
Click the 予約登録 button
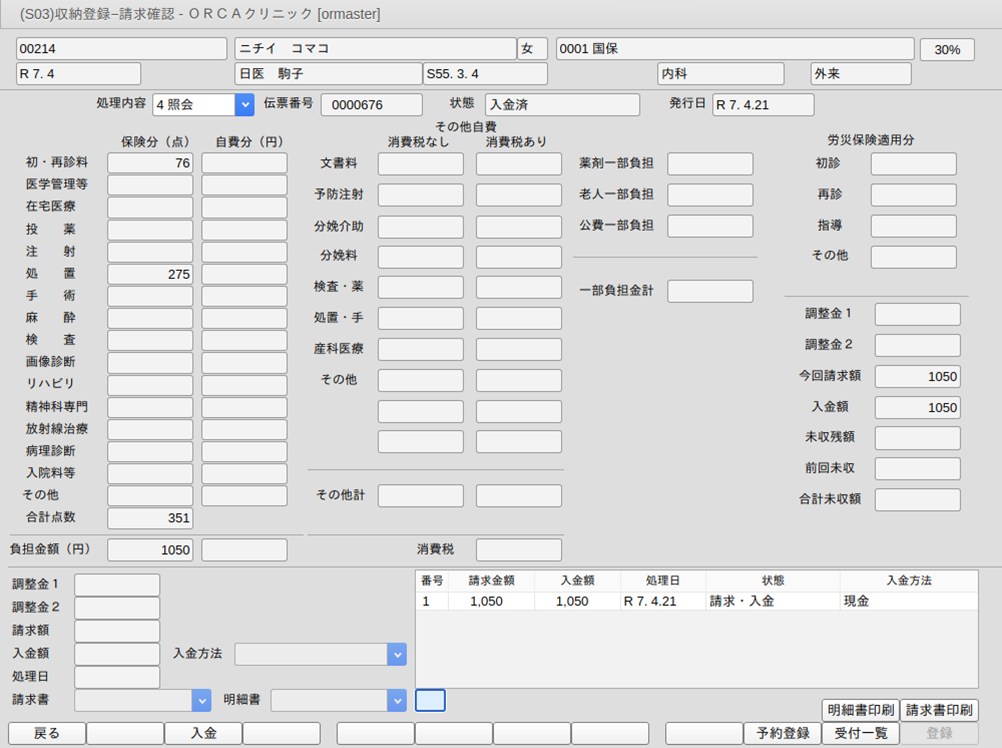click(783, 733)
